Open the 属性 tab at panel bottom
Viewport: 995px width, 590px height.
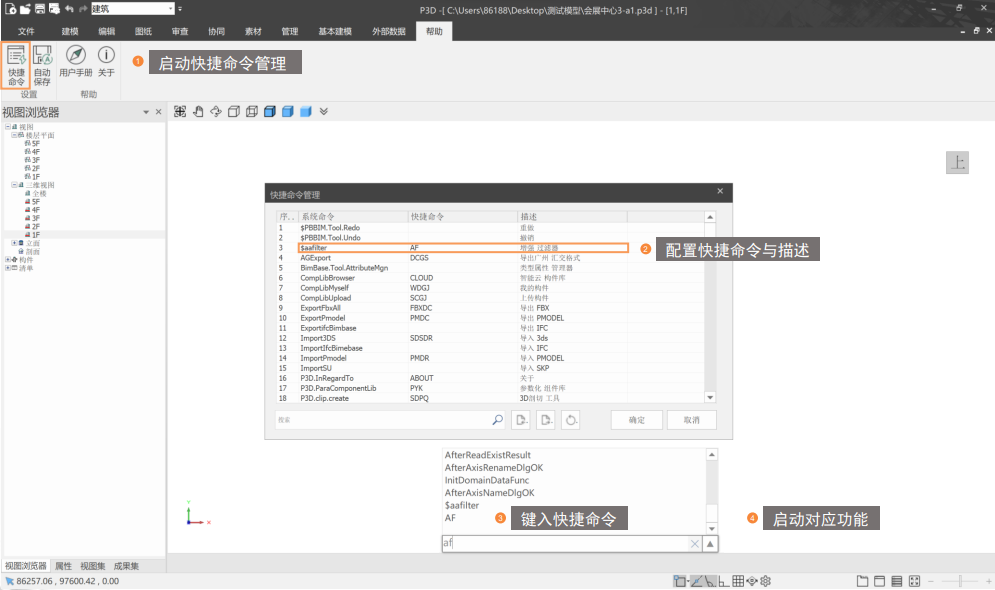click(x=63, y=566)
